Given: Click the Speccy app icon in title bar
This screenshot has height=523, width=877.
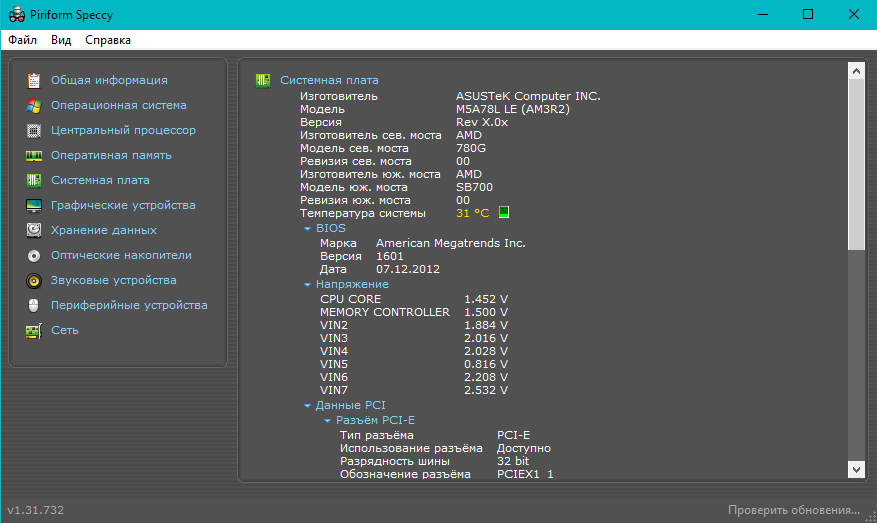Looking at the screenshot, I should click(x=17, y=15).
